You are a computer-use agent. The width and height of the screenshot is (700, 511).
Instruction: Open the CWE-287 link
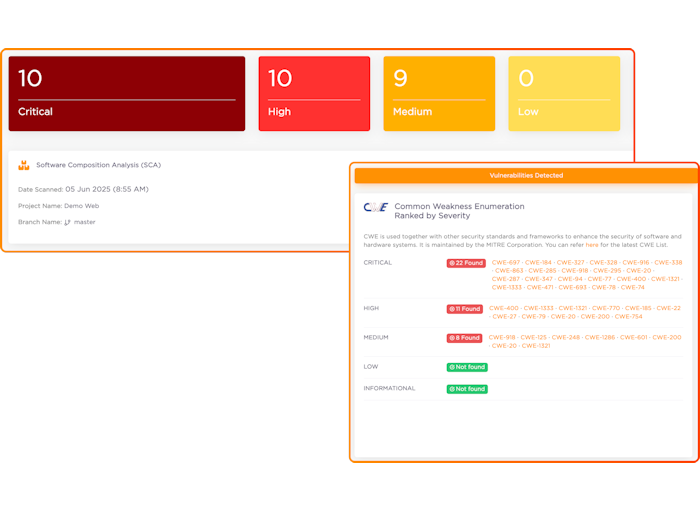506,279
